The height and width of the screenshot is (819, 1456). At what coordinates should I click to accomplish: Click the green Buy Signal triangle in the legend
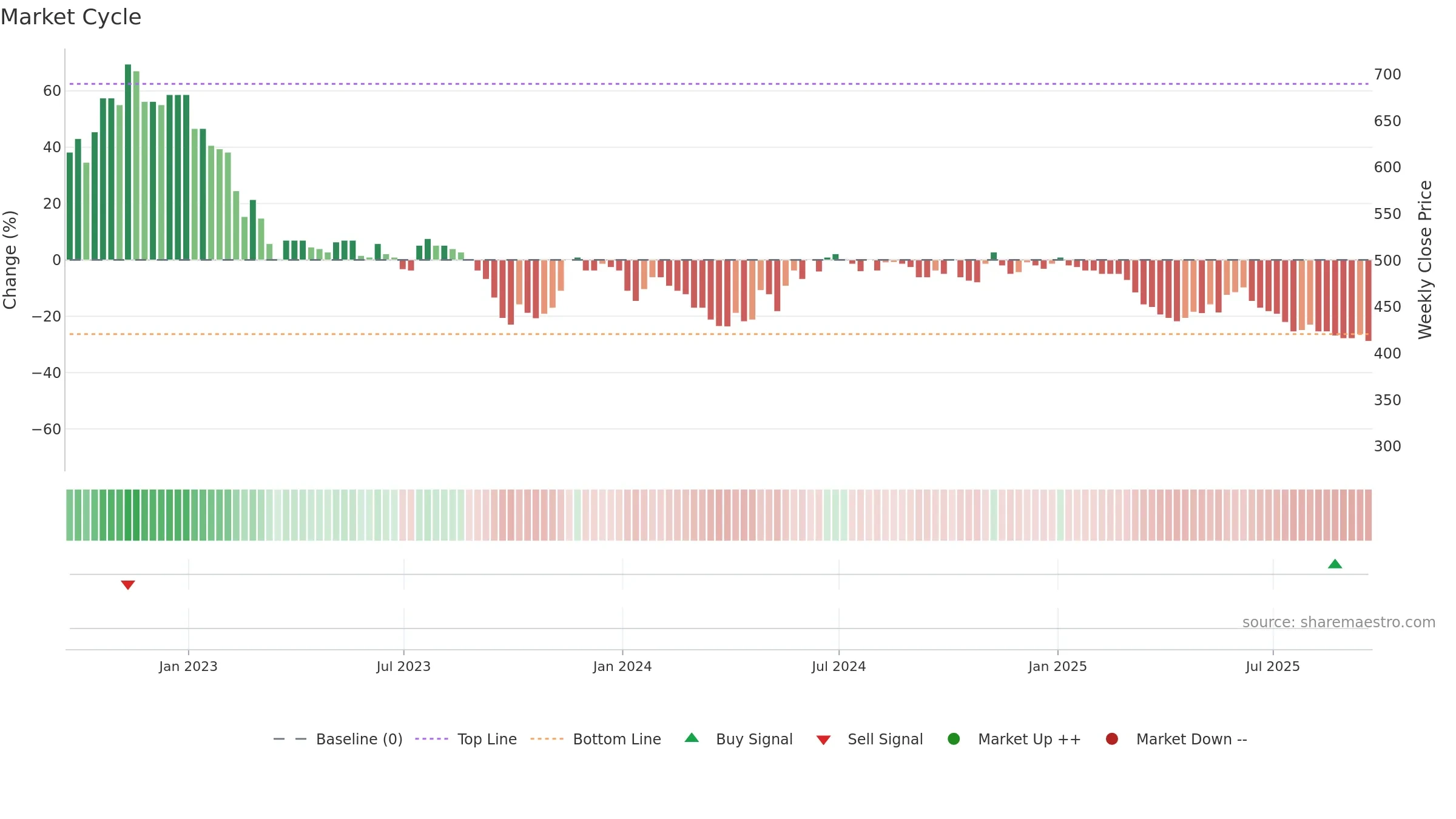click(x=692, y=738)
